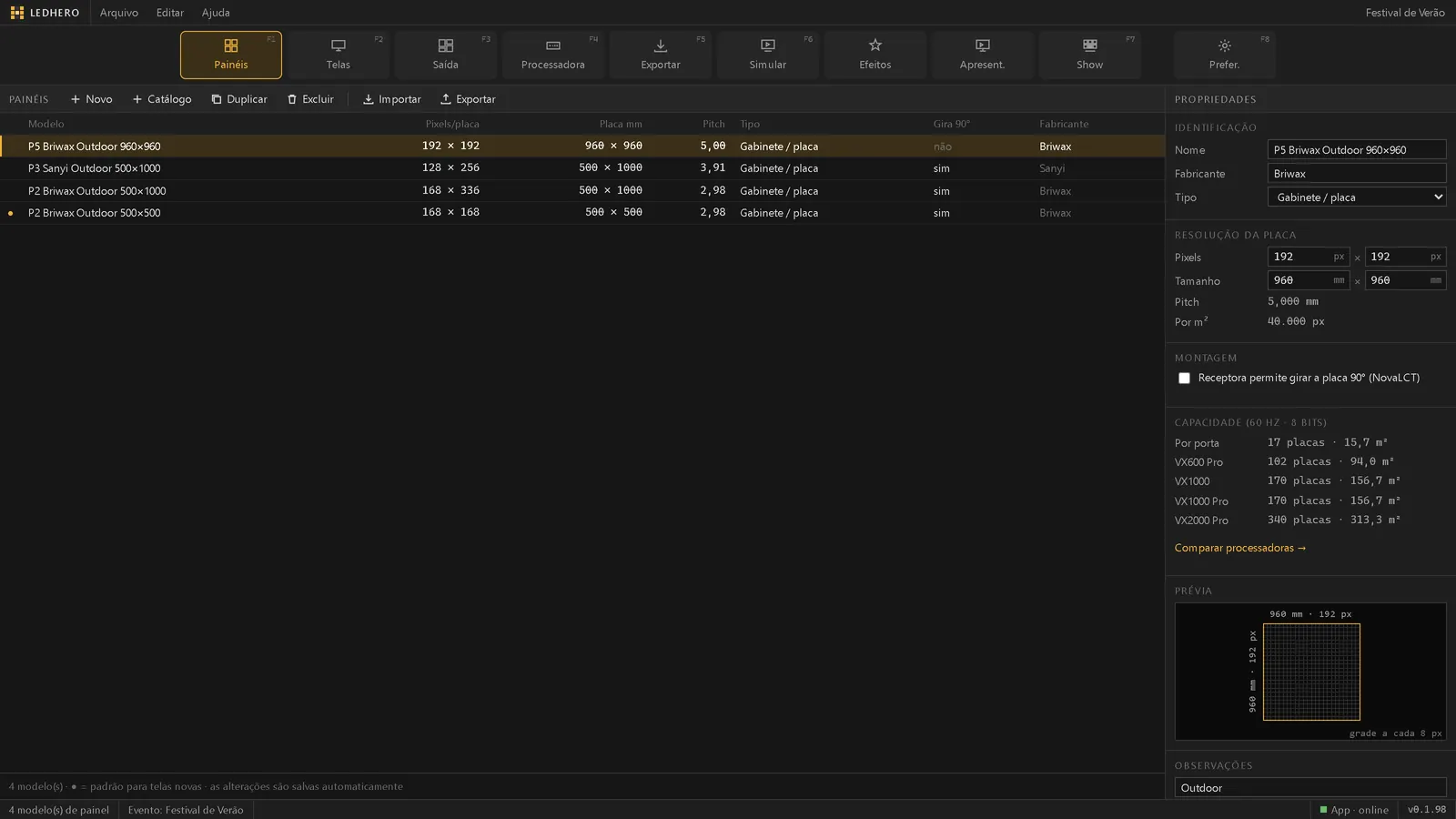Screen dimensions: 1456x819
Task: Expand the Tipo dropdown
Action: (x=1357, y=197)
